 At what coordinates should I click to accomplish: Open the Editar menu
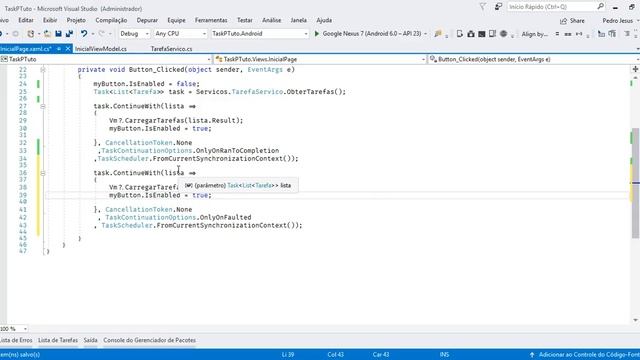click(x=26, y=20)
